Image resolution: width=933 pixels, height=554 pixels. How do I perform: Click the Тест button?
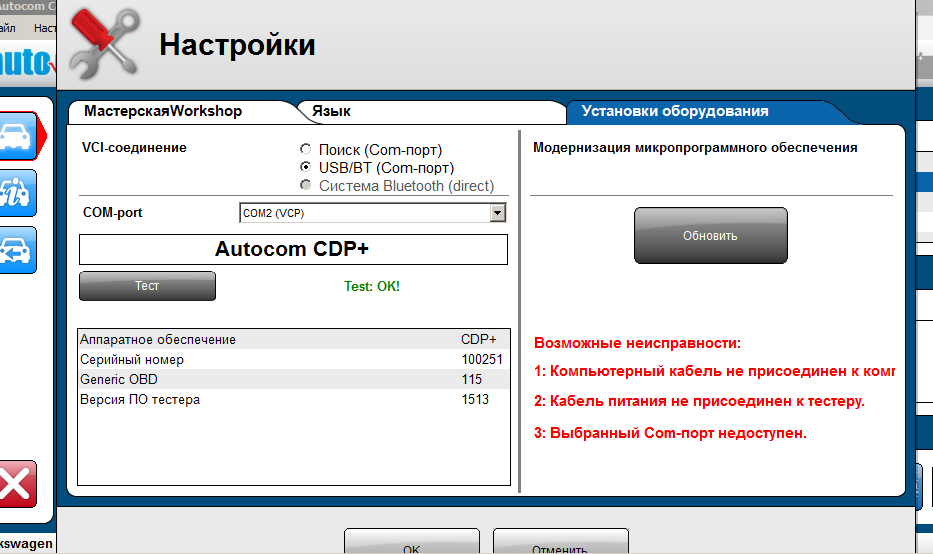click(x=147, y=286)
